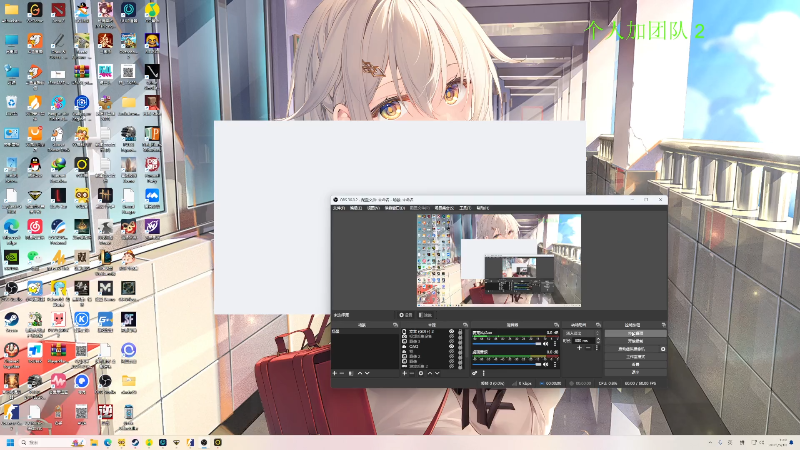Open OBS 停靠窗口 (Docks) menu
The image size is (800, 450).
pyautogui.click(x=394, y=208)
